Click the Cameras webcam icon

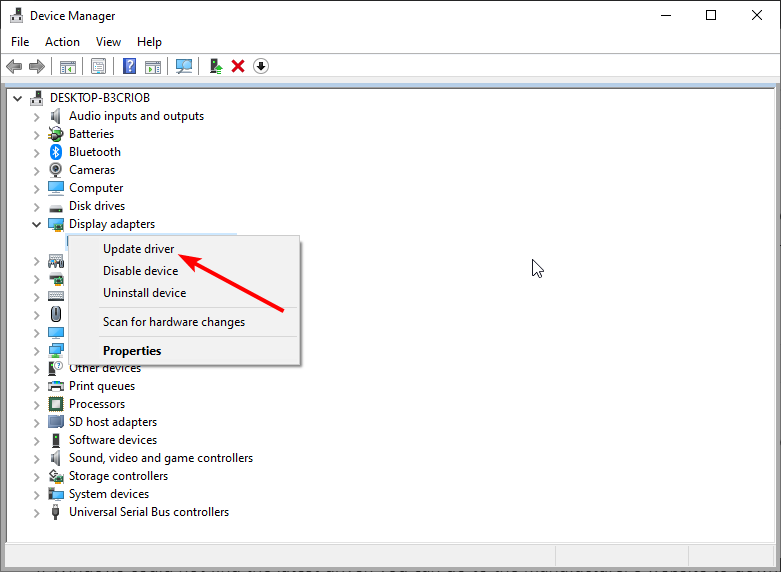pyautogui.click(x=56, y=170)
